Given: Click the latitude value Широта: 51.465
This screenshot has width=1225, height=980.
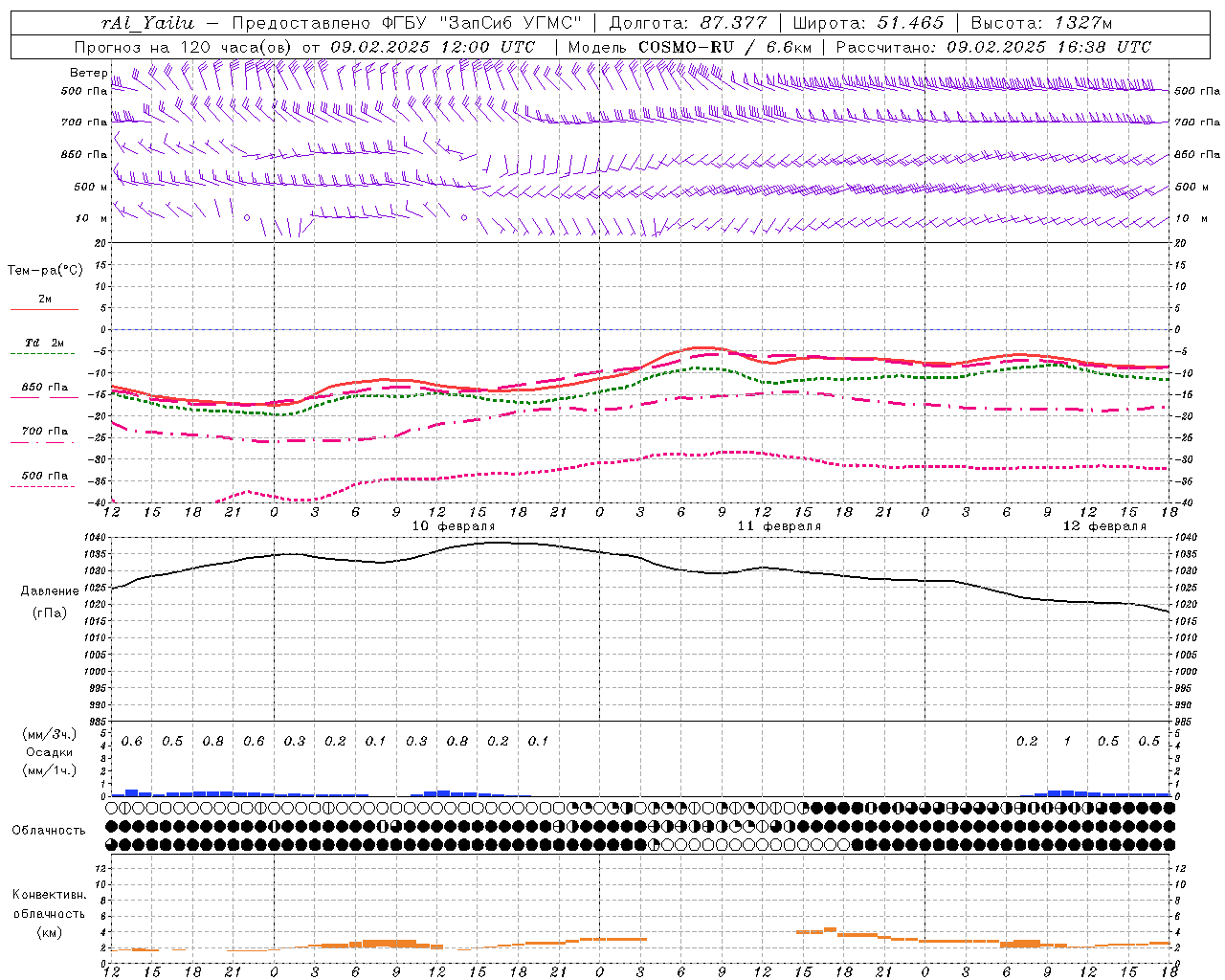Looking at the screenshot, I should (x=868, y=23).
